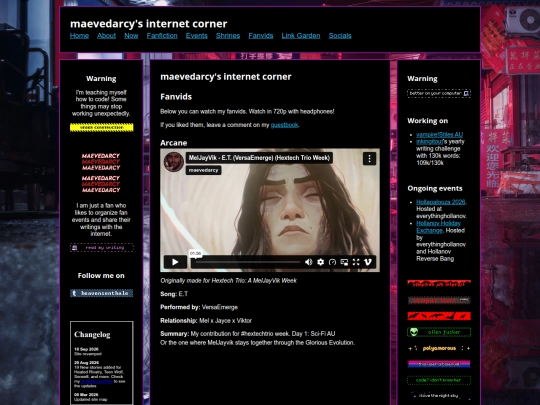Click the 'polyamorous' badge
The width and height of the screenshot is (540, 405).
pyautogui.click(x=439, y=348)
